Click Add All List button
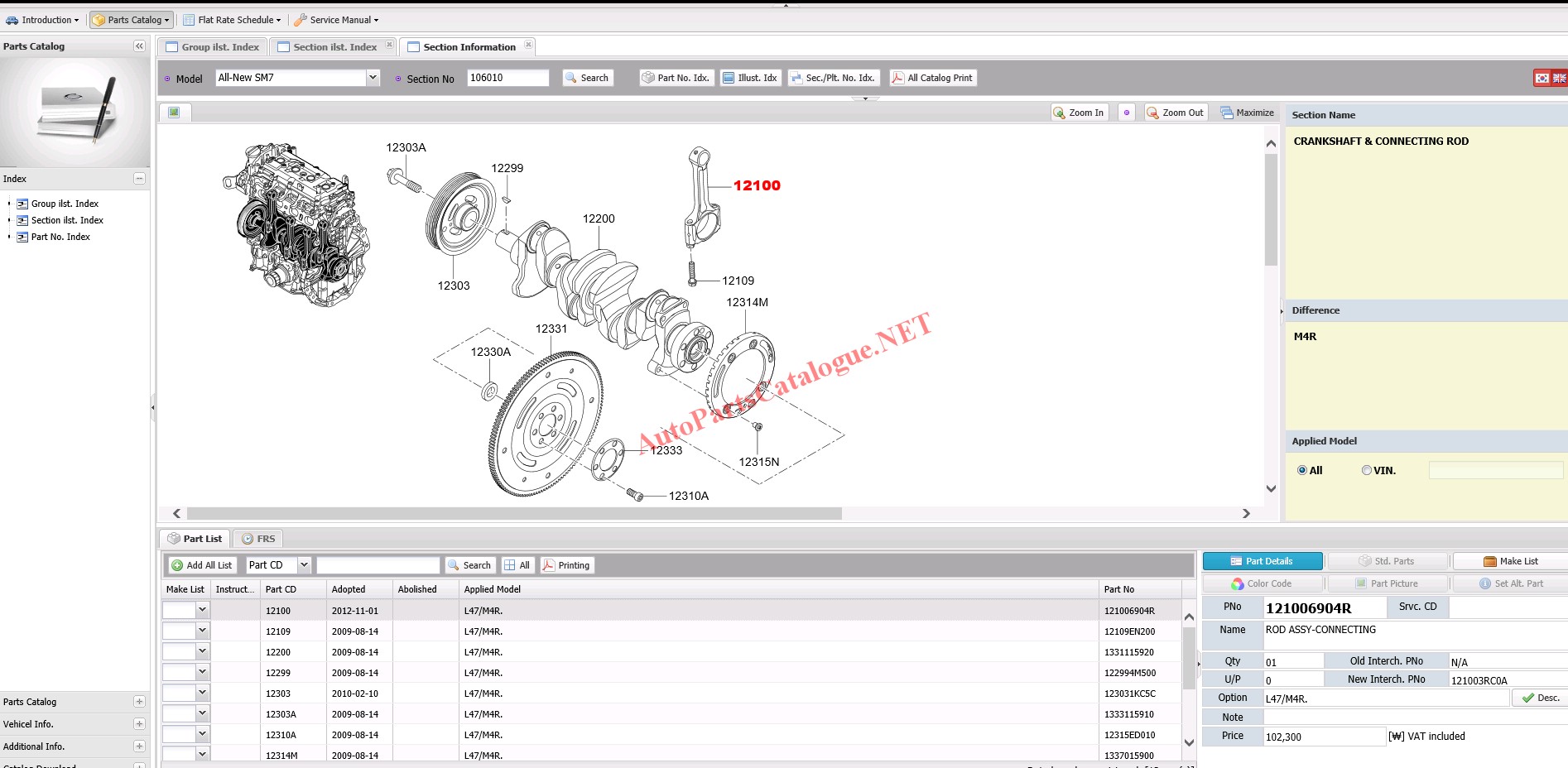 click(x=202, y=565)
